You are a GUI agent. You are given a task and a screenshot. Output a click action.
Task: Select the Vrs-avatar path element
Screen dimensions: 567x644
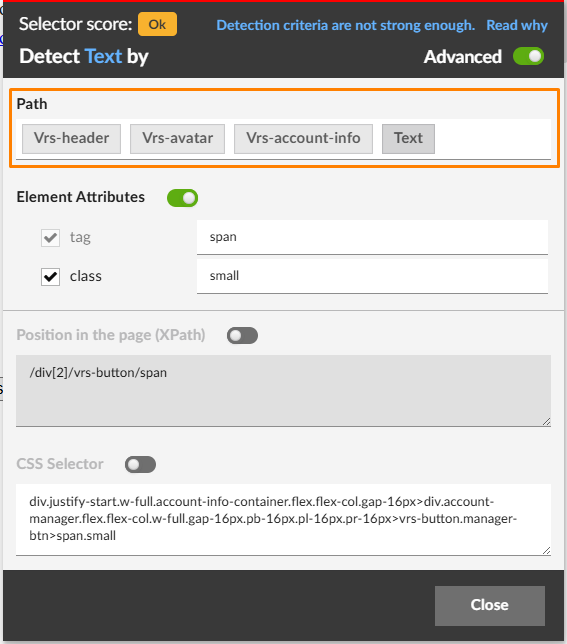pyautogui.click(x=177, y=139)
